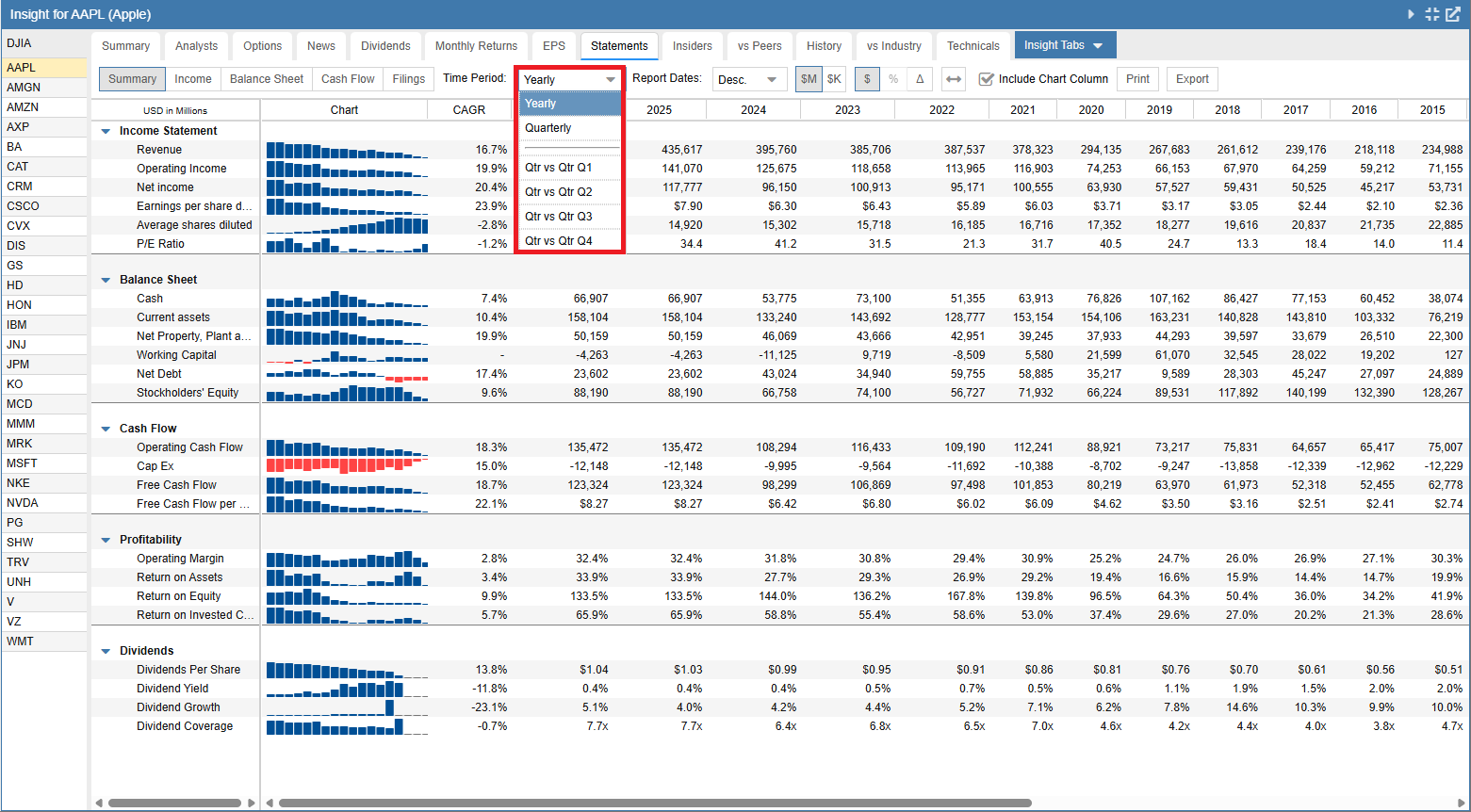Click the data-grid horizontal scrollbar thumb

pos(655,804)
